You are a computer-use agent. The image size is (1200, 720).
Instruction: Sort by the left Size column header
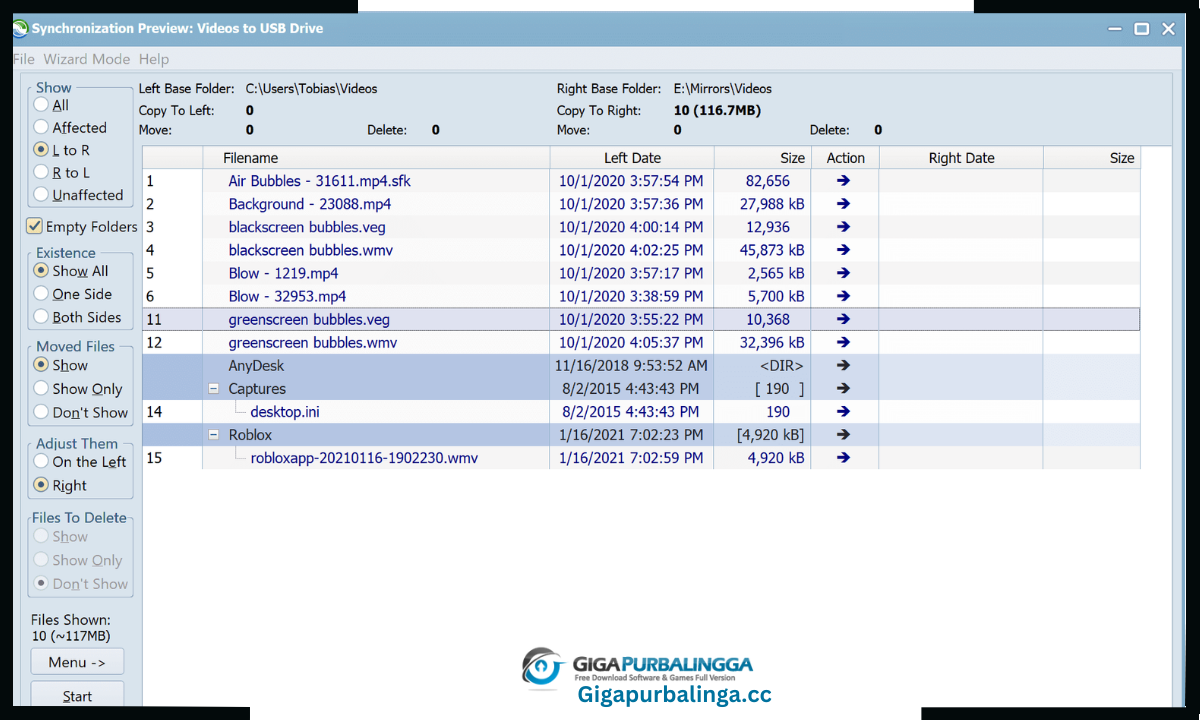[x=762, y=158]
